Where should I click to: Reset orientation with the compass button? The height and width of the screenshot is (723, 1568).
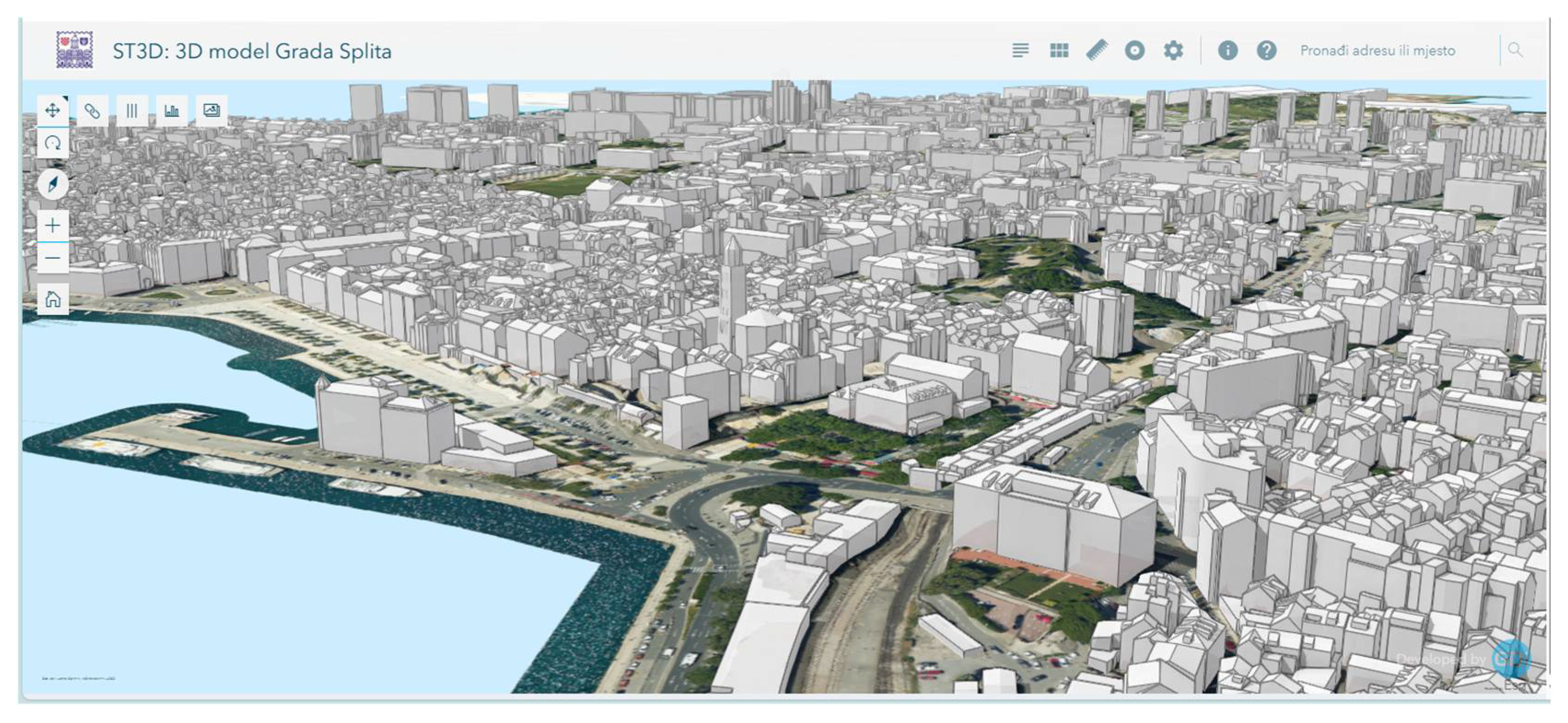tap(53, 184)
